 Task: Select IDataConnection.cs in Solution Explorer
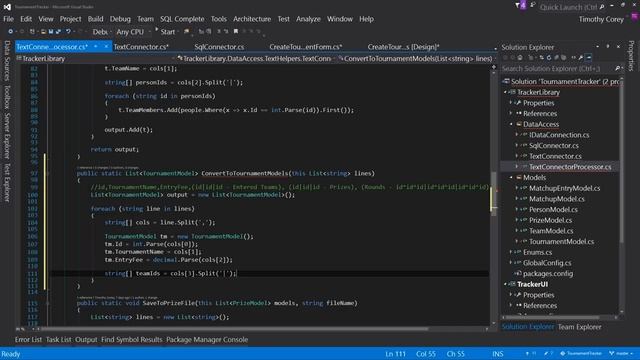pos(559,135)
